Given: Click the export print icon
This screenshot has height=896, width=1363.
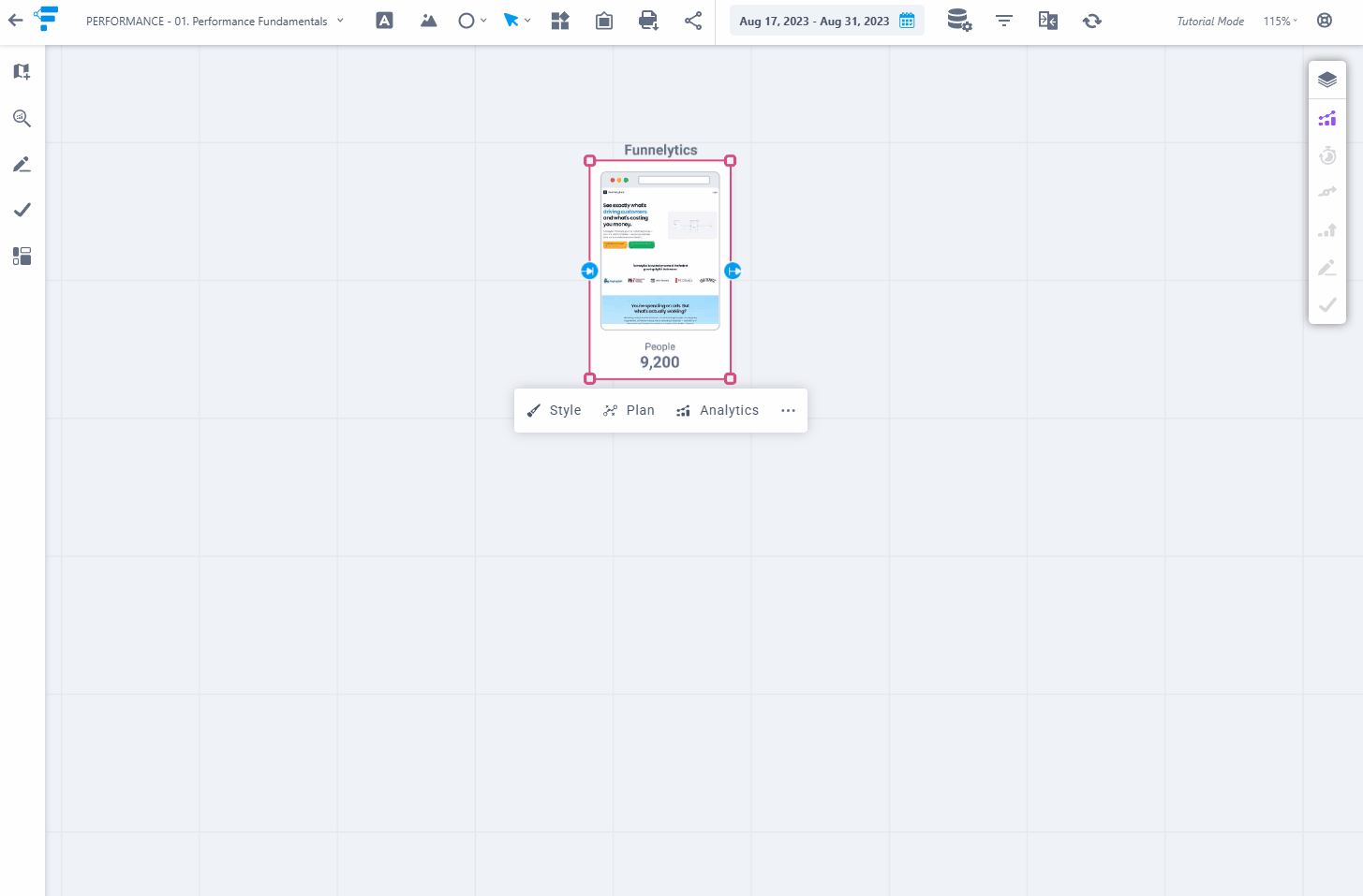Looking at the screenshot, I should 648,21.
